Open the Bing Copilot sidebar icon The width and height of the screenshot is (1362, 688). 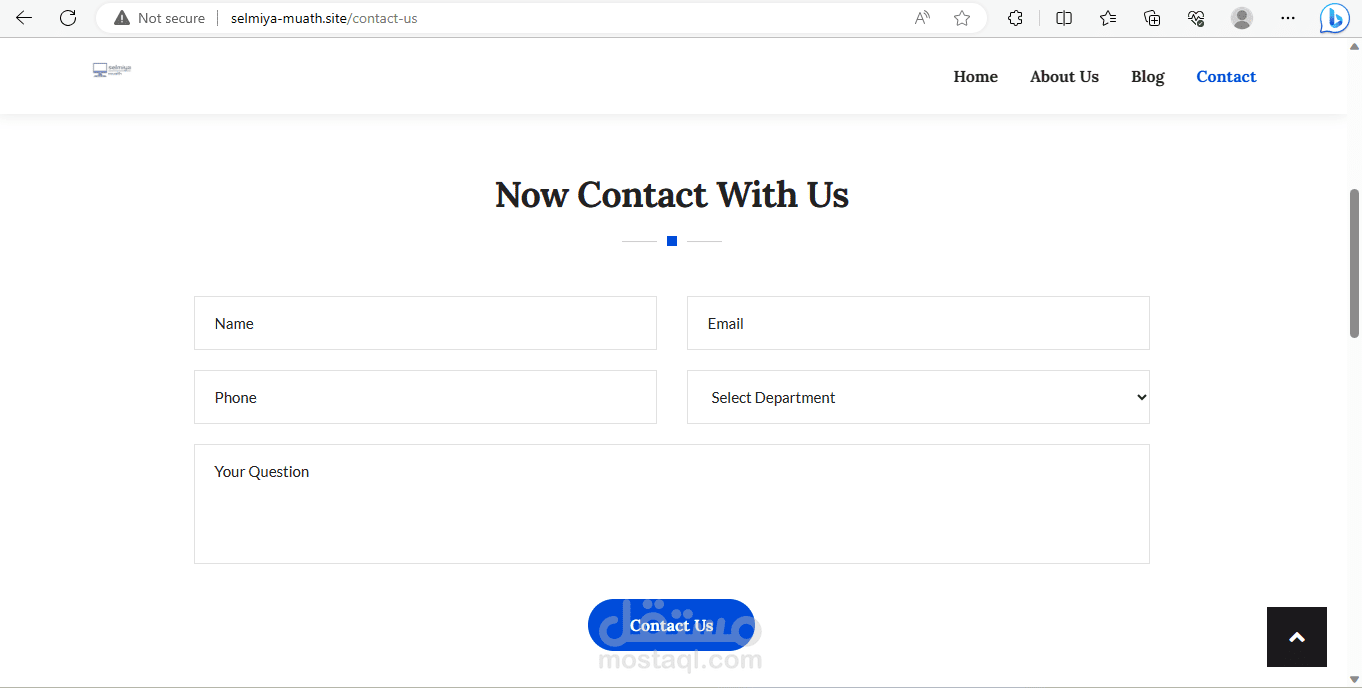(x=1334, y=18)
